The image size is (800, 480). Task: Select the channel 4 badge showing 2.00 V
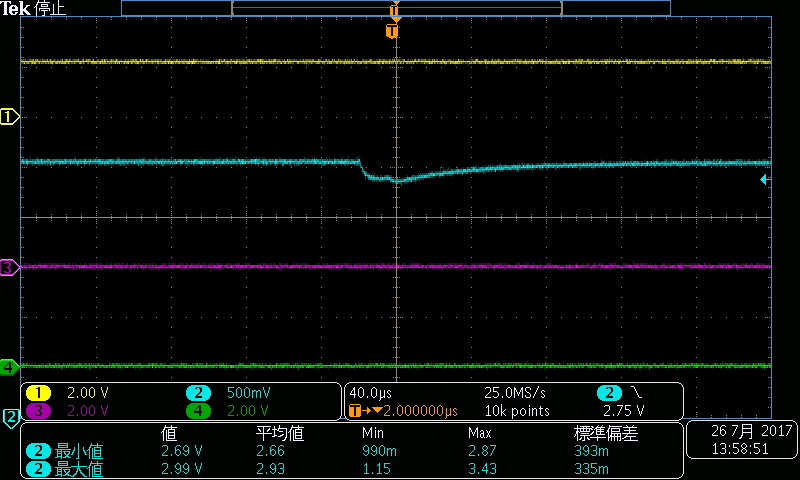click(x=198, y=411)
